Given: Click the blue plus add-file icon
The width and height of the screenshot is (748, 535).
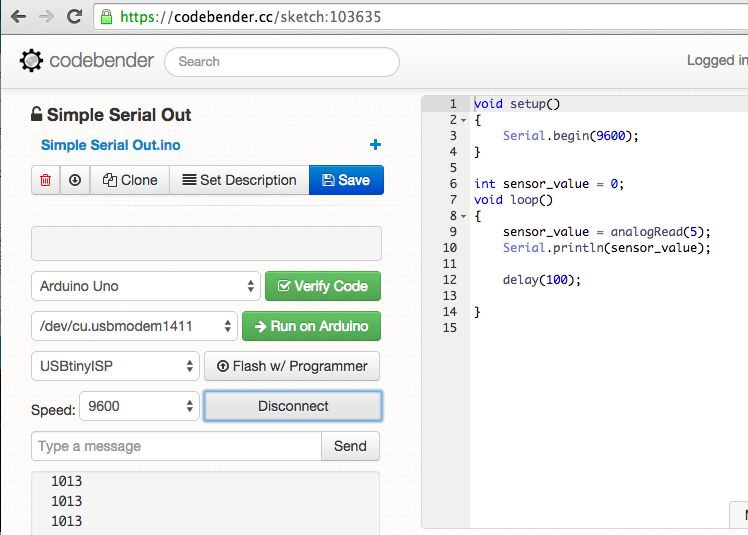Looking at the screenshot, I should click(x=375, y=145).
